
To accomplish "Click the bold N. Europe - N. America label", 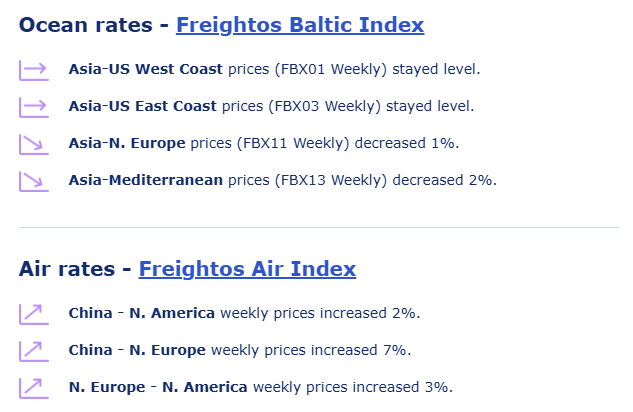I will 158,387.
